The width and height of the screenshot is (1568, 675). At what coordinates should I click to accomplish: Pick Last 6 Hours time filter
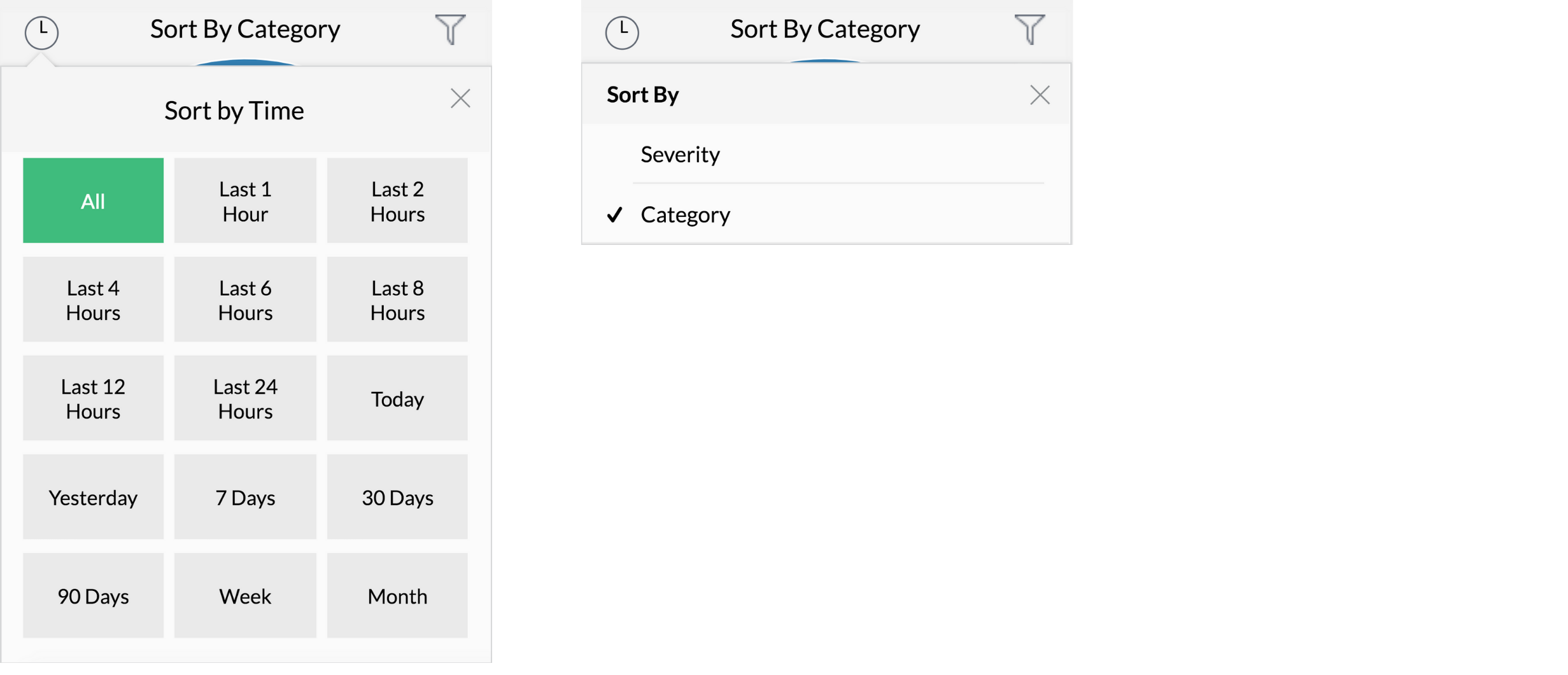[x=245, y=300]
